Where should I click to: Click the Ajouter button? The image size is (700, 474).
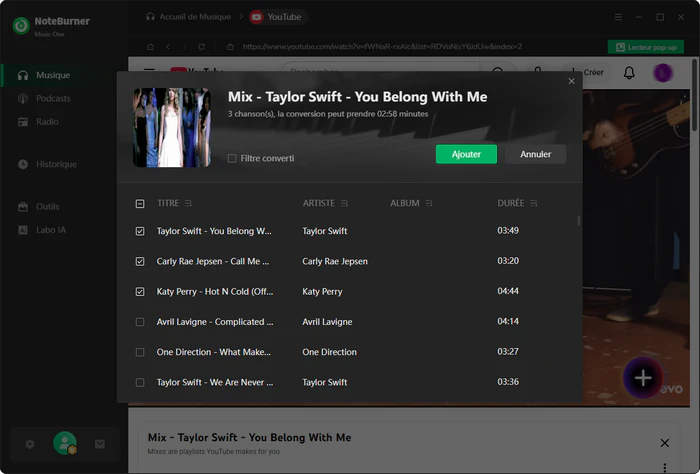click(466, 154)
